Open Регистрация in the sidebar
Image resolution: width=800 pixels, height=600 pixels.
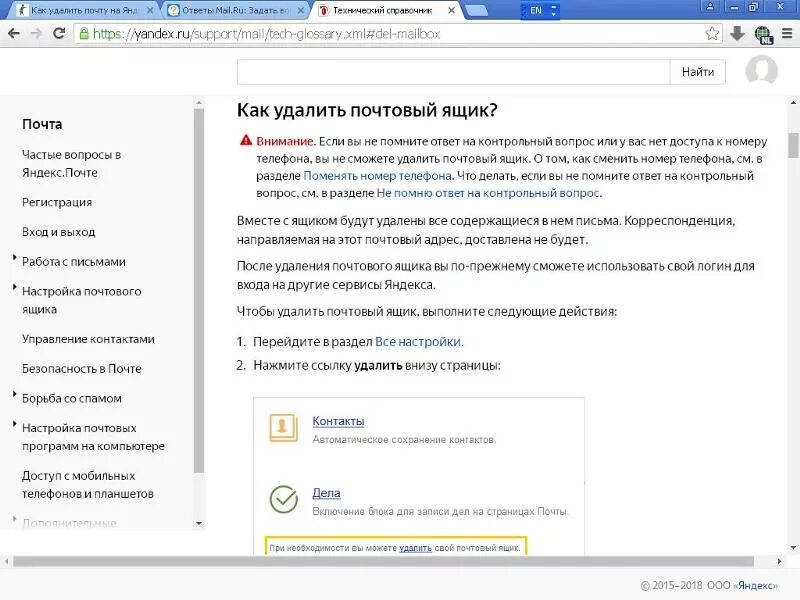pos(57,203)
